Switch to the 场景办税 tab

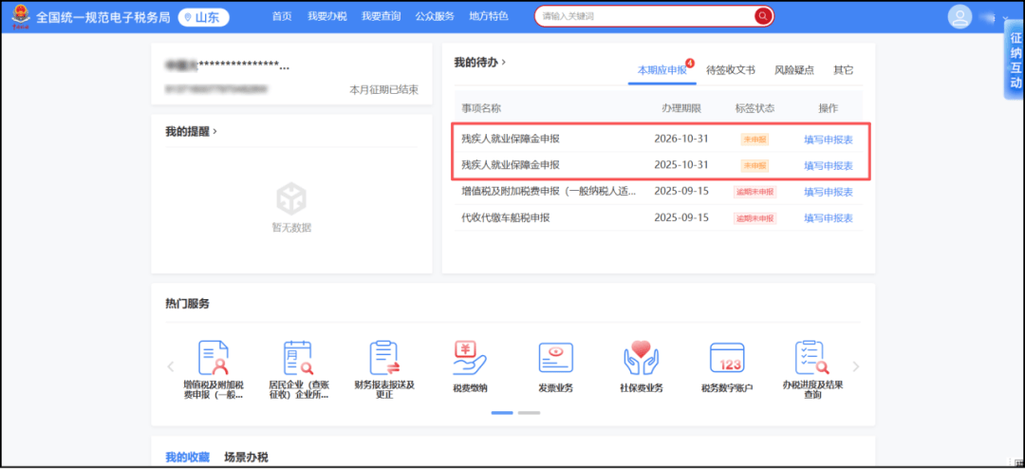click(x=246, y=457)
